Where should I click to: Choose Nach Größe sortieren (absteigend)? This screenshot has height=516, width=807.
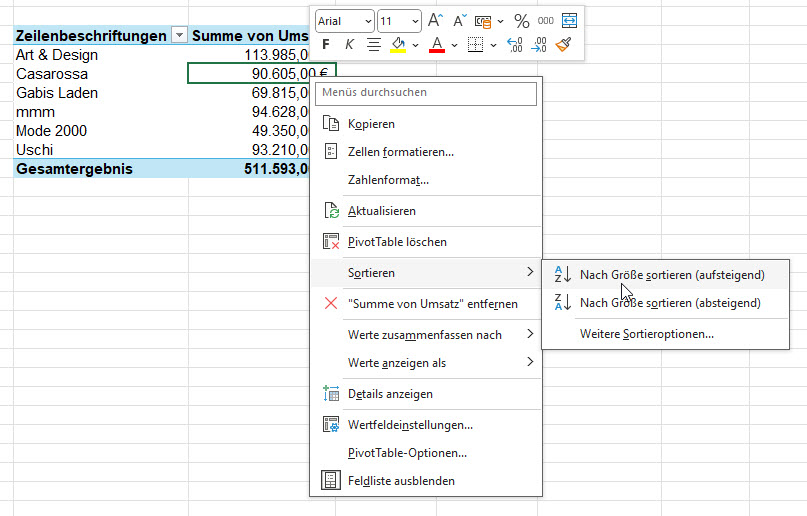[670, 303]
